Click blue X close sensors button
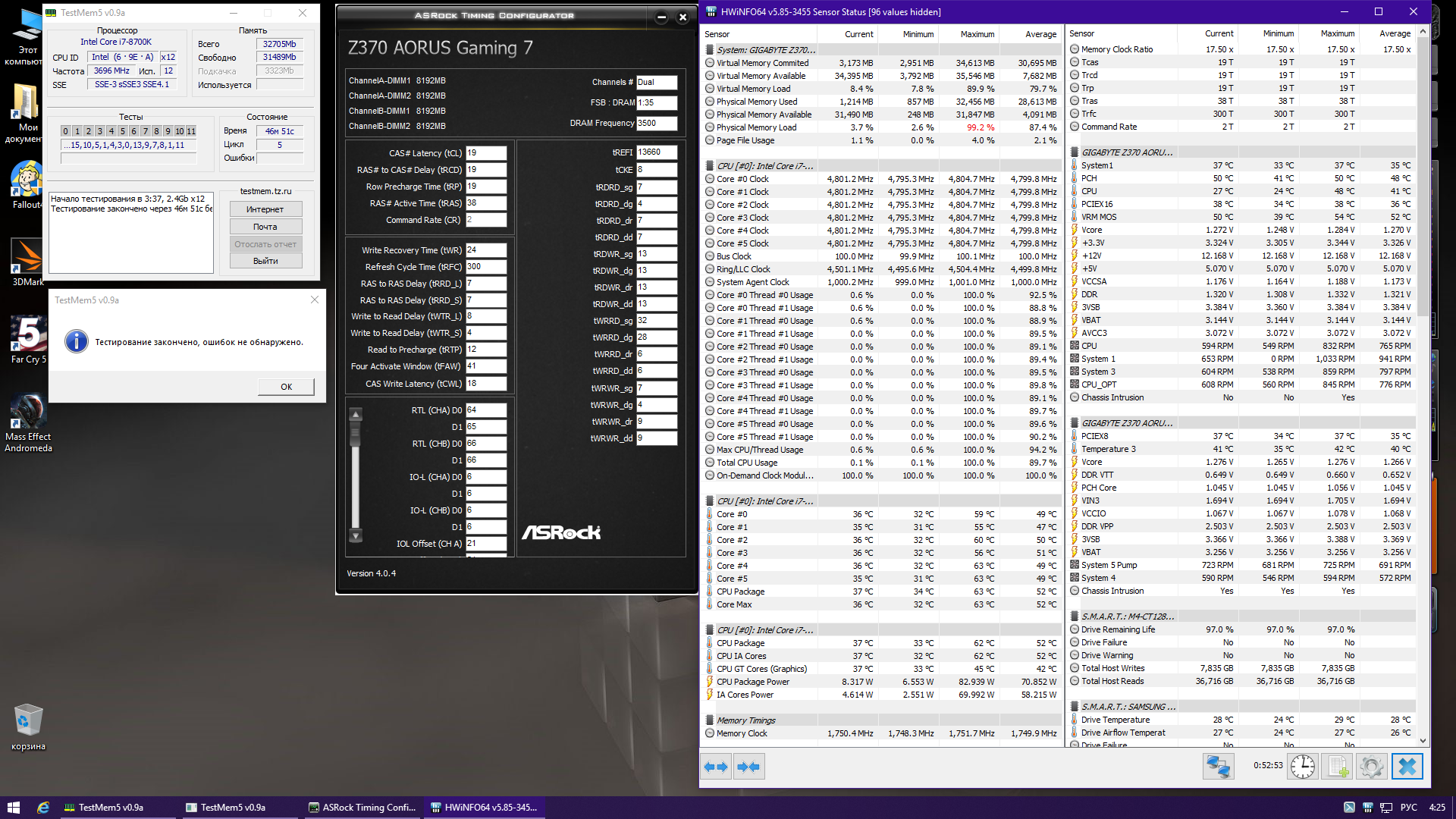Image resolution: width=1456 pixels, height=819 pixels. (1407, 767)
